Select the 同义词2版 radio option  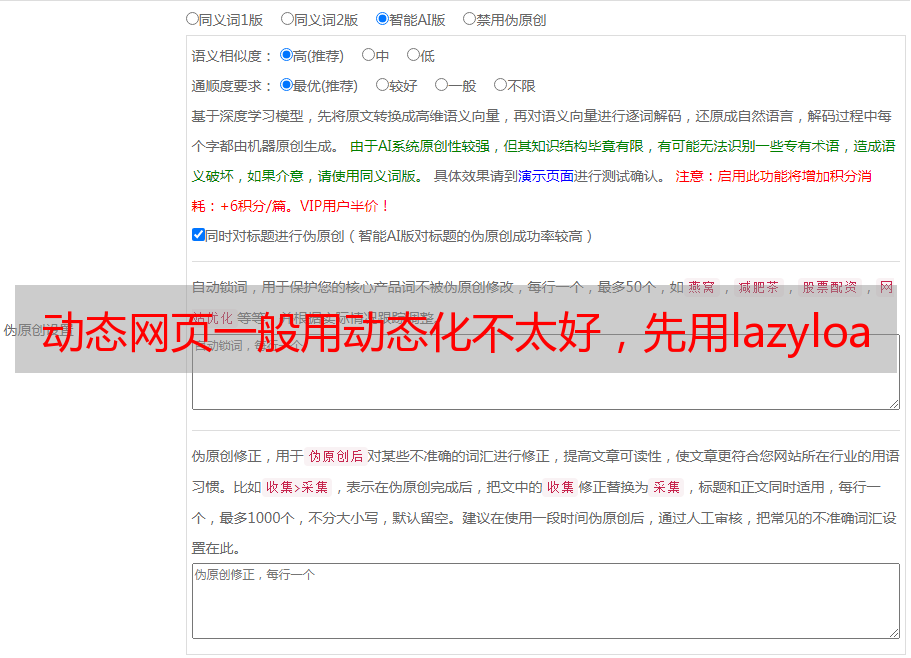click(287, 19)
